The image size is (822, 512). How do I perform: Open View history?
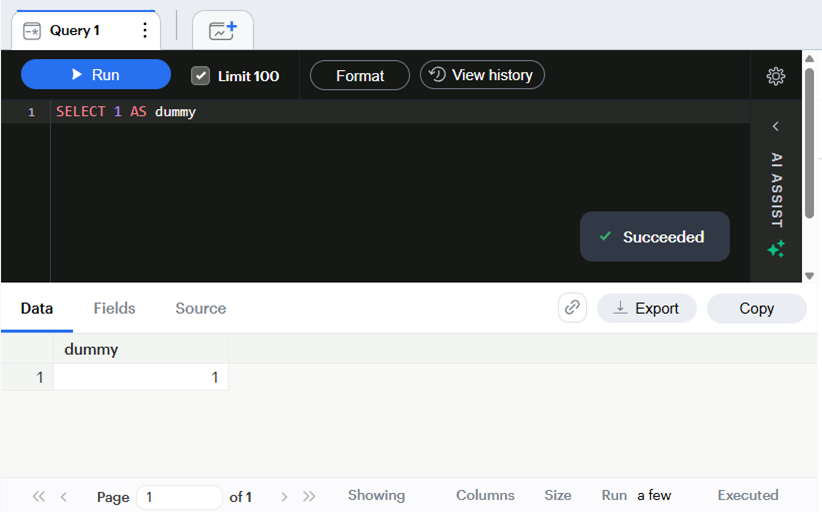click(482, 75)
